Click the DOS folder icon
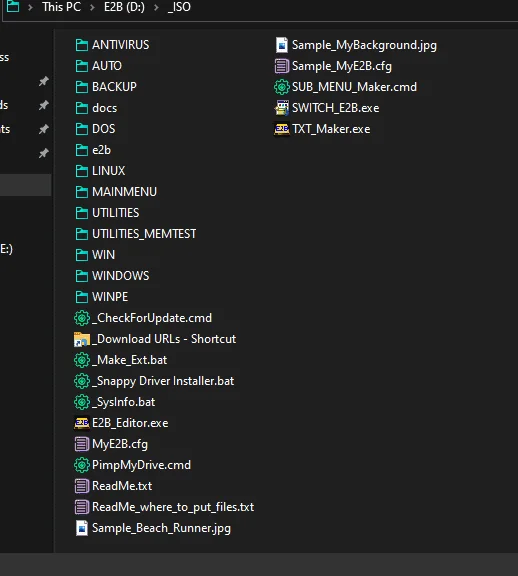This screenshot has width=518, height=576. click(82, 129)
